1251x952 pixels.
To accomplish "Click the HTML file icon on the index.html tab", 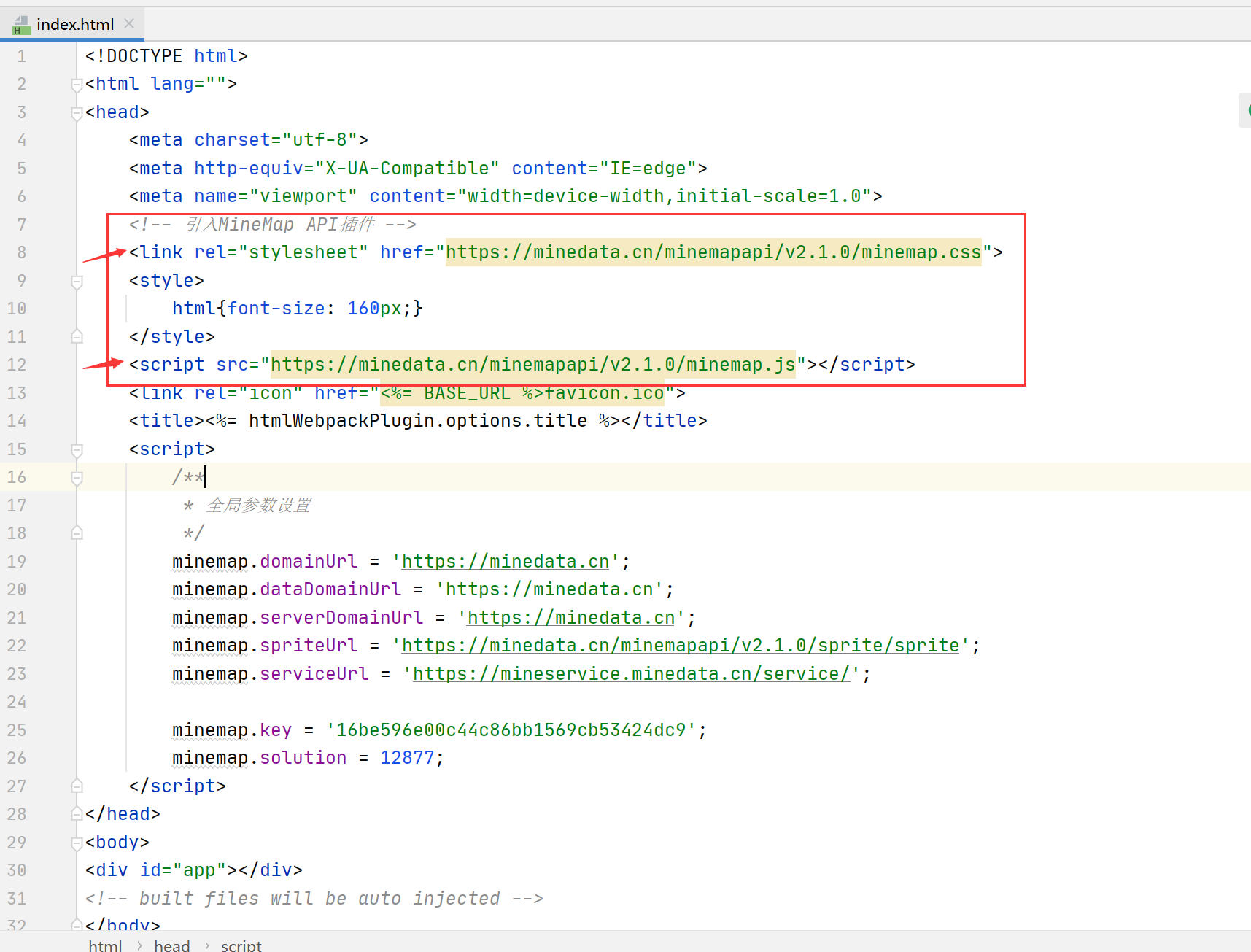I will [x=21, y=23].
